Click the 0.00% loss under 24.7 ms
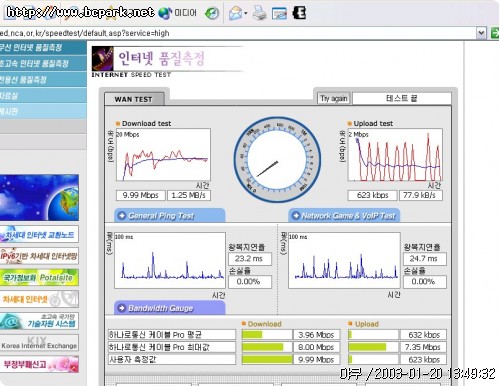 pyautogui.click(x=424, y=282)
